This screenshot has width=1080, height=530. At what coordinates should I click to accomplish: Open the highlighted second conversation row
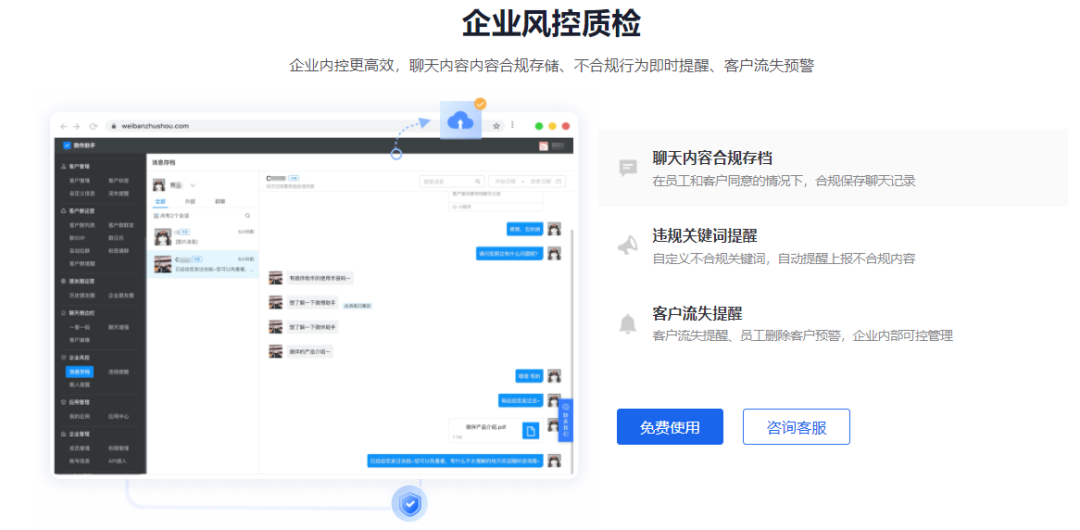(x=203, y=264)
